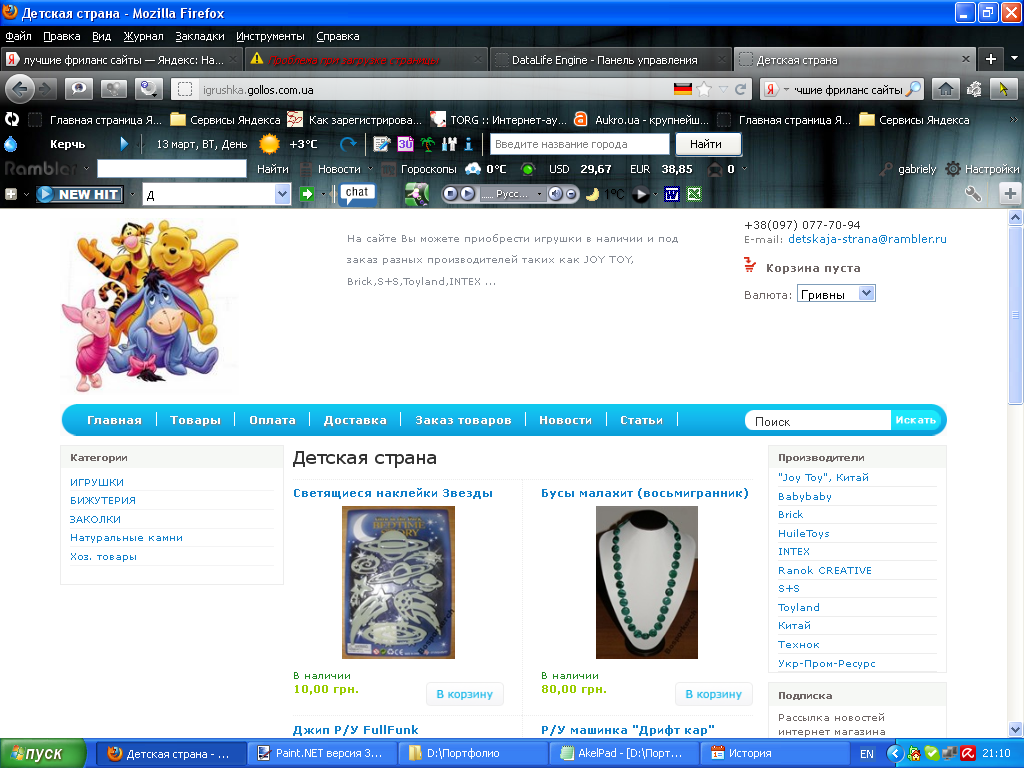The height and width of the screenshot is (768, 1024).
Task: Stop radio playback in toolbar player
Action: pyautogui.click(x=449, y=194)
